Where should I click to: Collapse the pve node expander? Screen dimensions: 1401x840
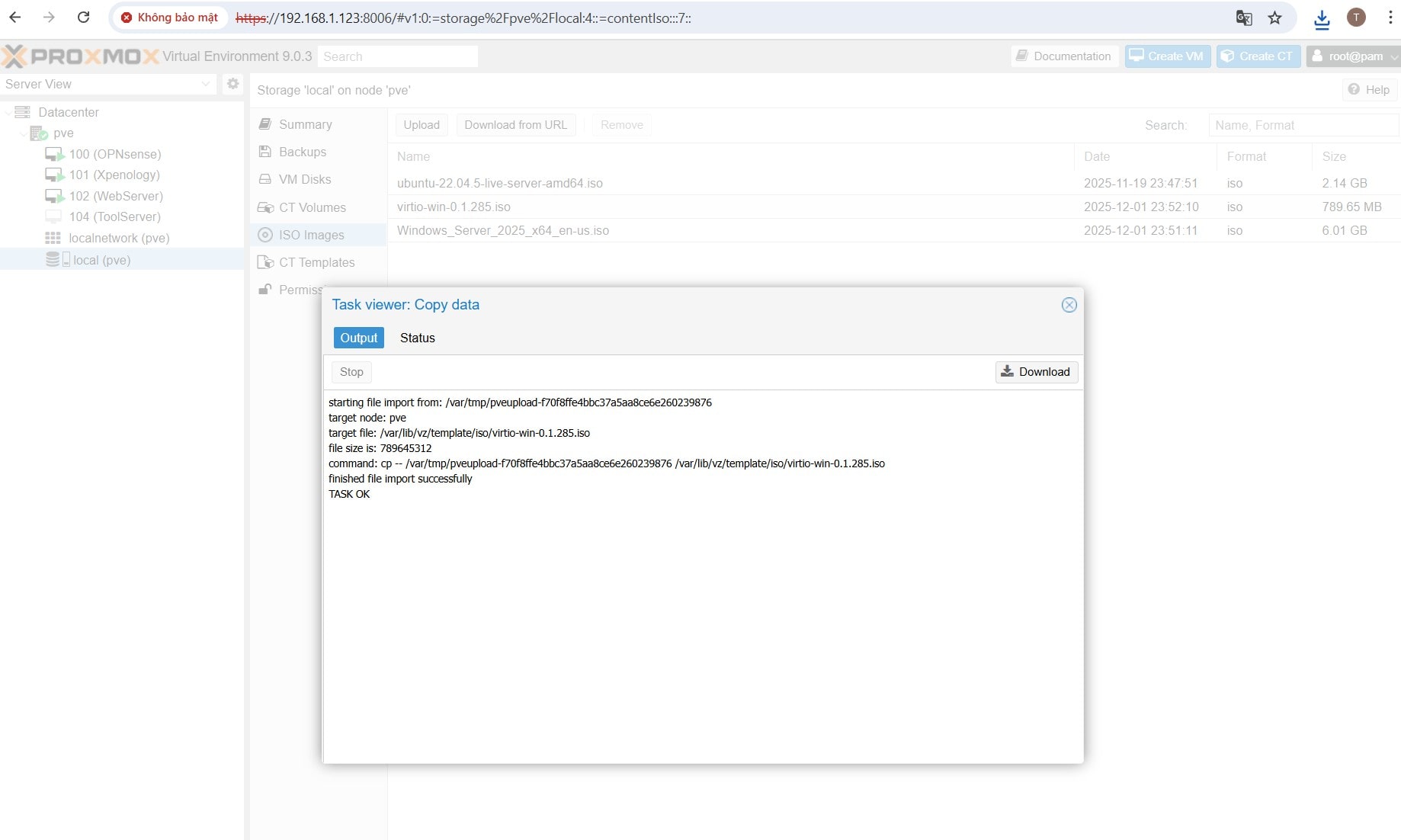[23, 133]
